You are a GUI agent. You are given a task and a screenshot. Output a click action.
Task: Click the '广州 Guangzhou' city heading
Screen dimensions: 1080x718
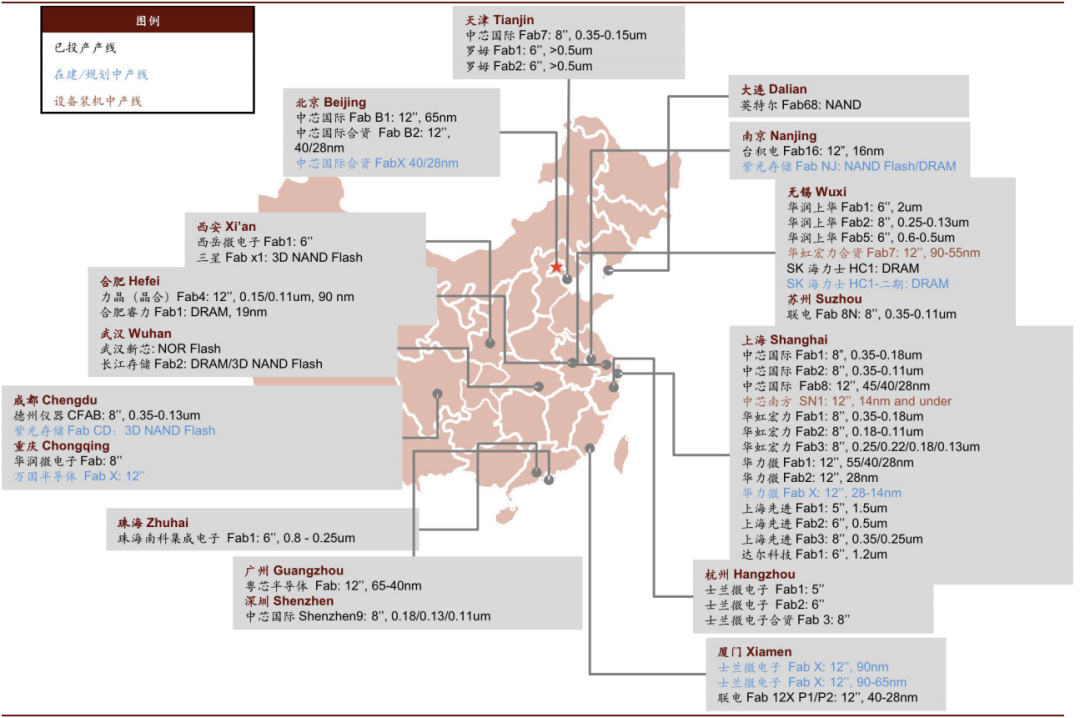pos(293,570)
